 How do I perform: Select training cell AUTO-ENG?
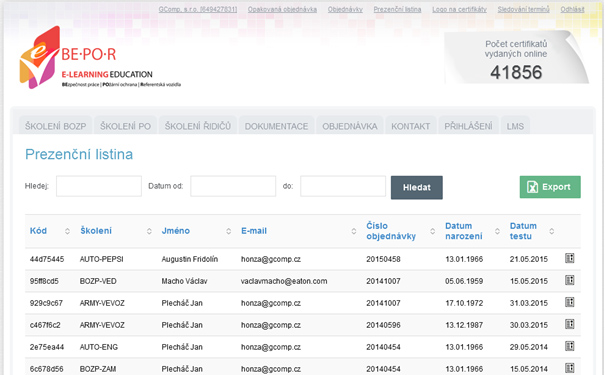coord(99,347)
